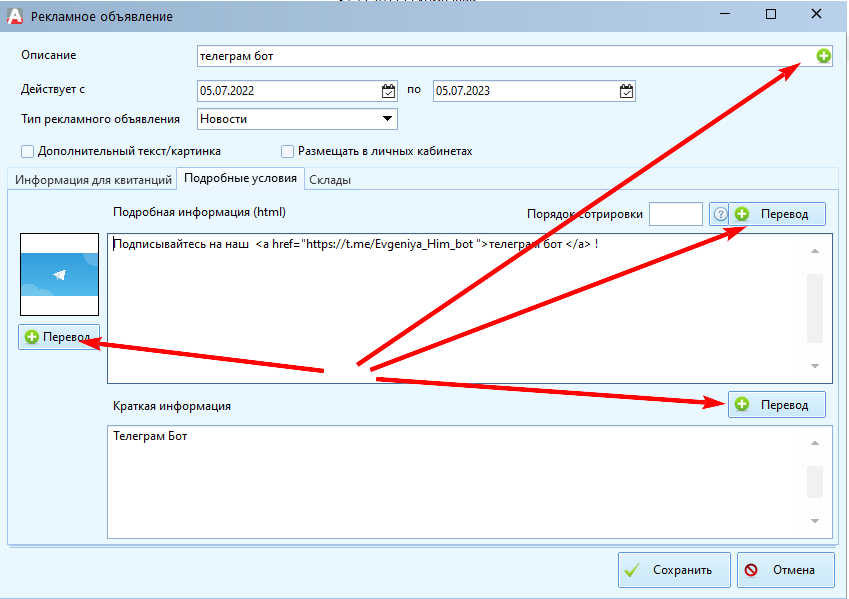Maximize the Рекламное объявление window
This screenshot has width=849, height=599.
point(771,15)
